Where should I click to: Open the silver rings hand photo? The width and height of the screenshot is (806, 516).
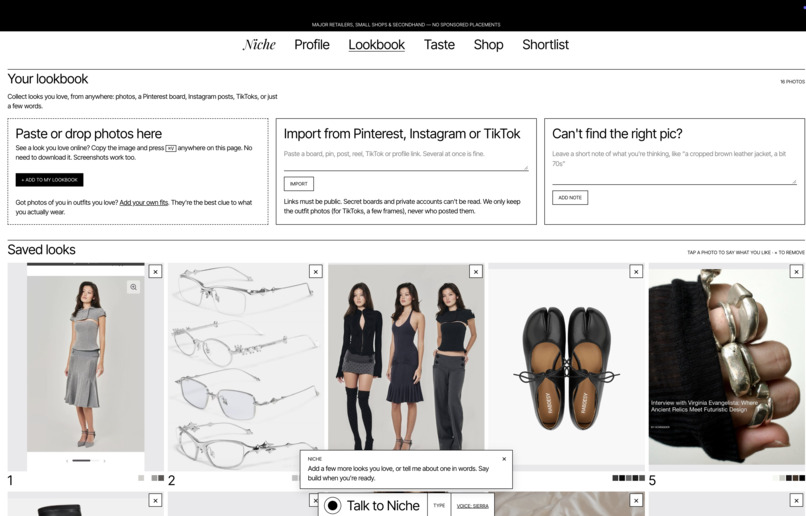(726, 366)
